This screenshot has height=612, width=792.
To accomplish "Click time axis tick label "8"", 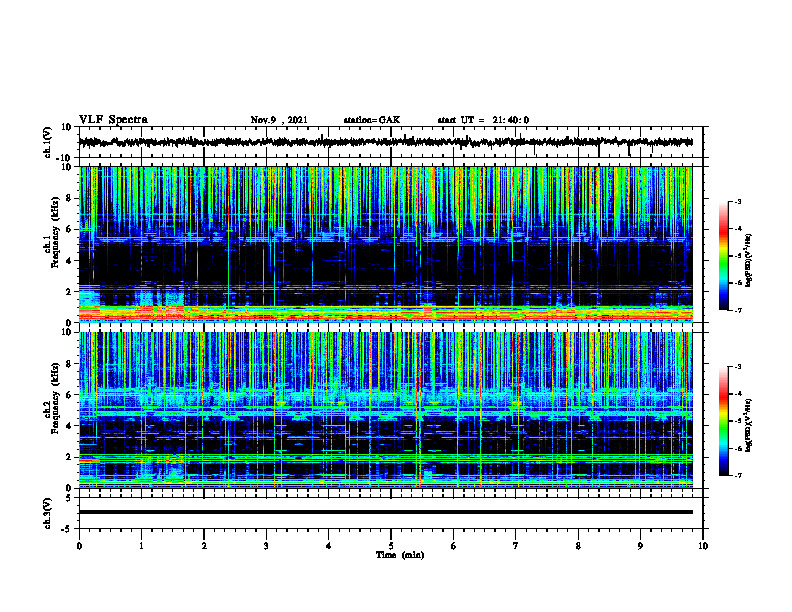I will [x=578, y=546].
